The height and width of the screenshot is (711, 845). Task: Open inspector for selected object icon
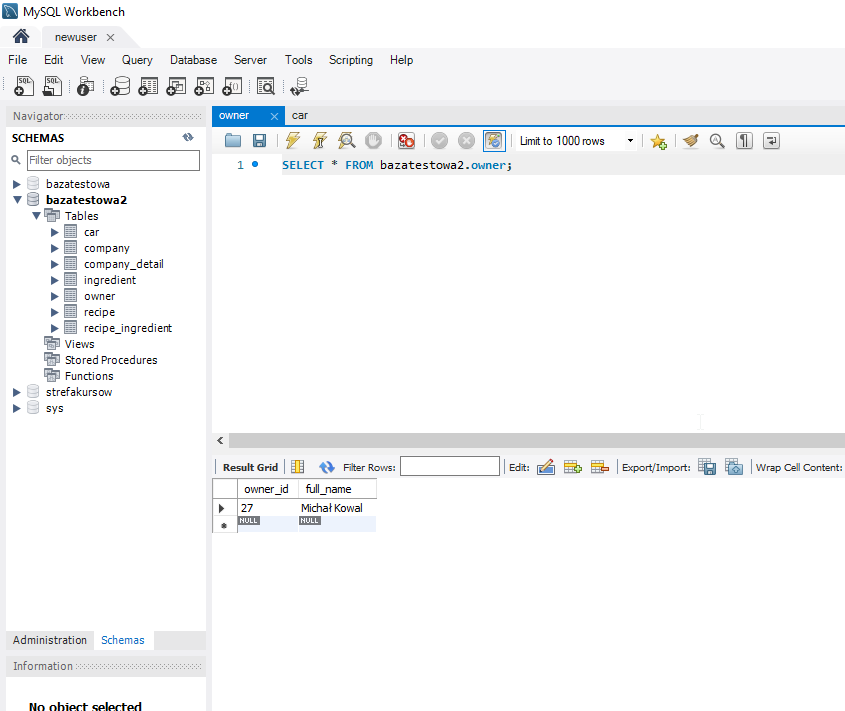(x=85, y=86)
